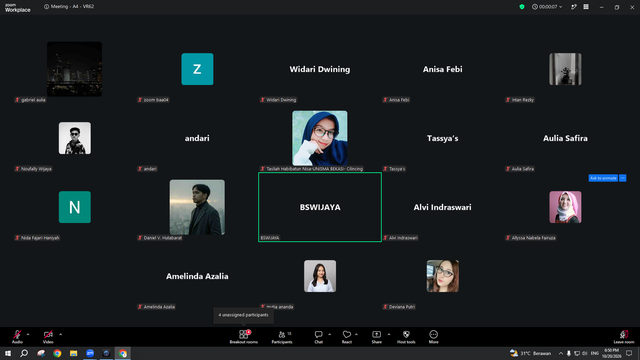Click Ask to unmute button
640x360 pixels.
[603, 178]
